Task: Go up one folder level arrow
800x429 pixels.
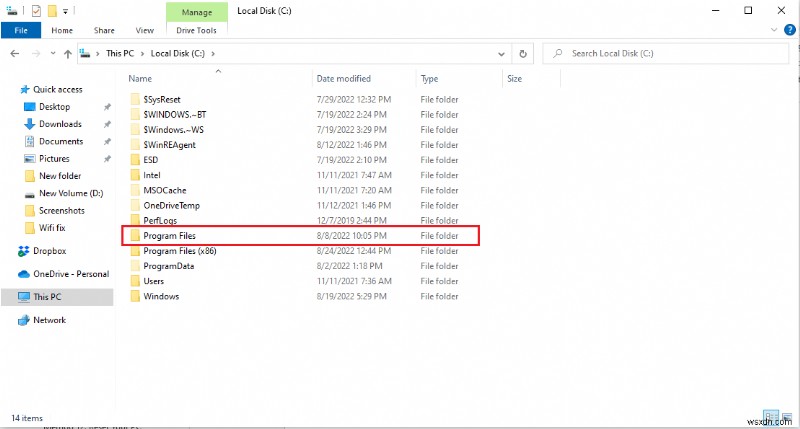Action: point(67,54)
